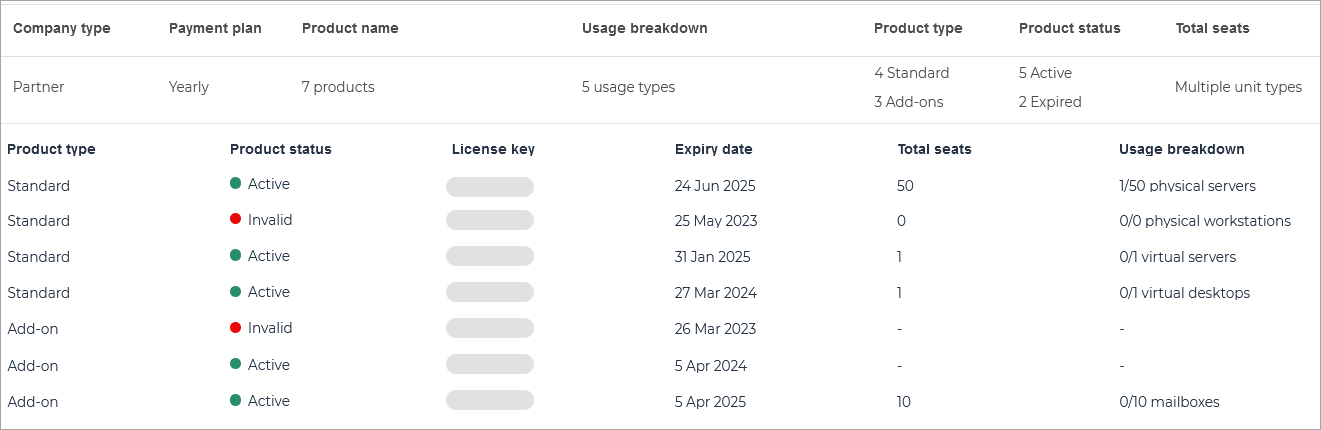This screenshot has height=430, width=1321.
Task: Click the Product name column header
Action: [x=350, y=28]
